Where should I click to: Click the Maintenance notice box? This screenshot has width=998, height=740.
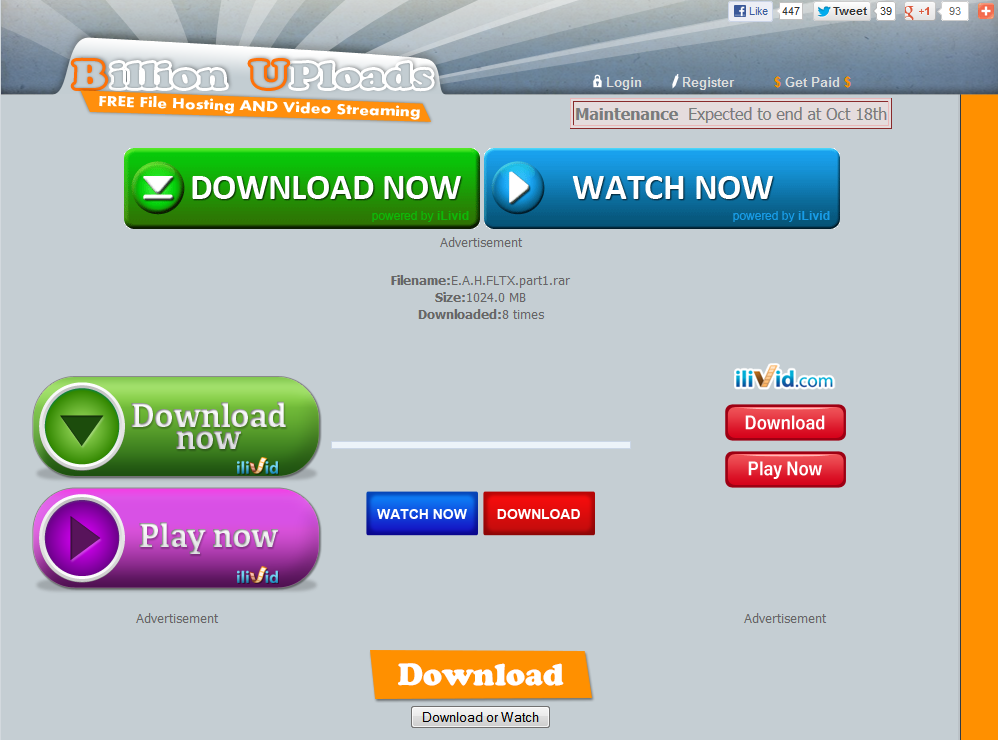[x=730, y=114]
